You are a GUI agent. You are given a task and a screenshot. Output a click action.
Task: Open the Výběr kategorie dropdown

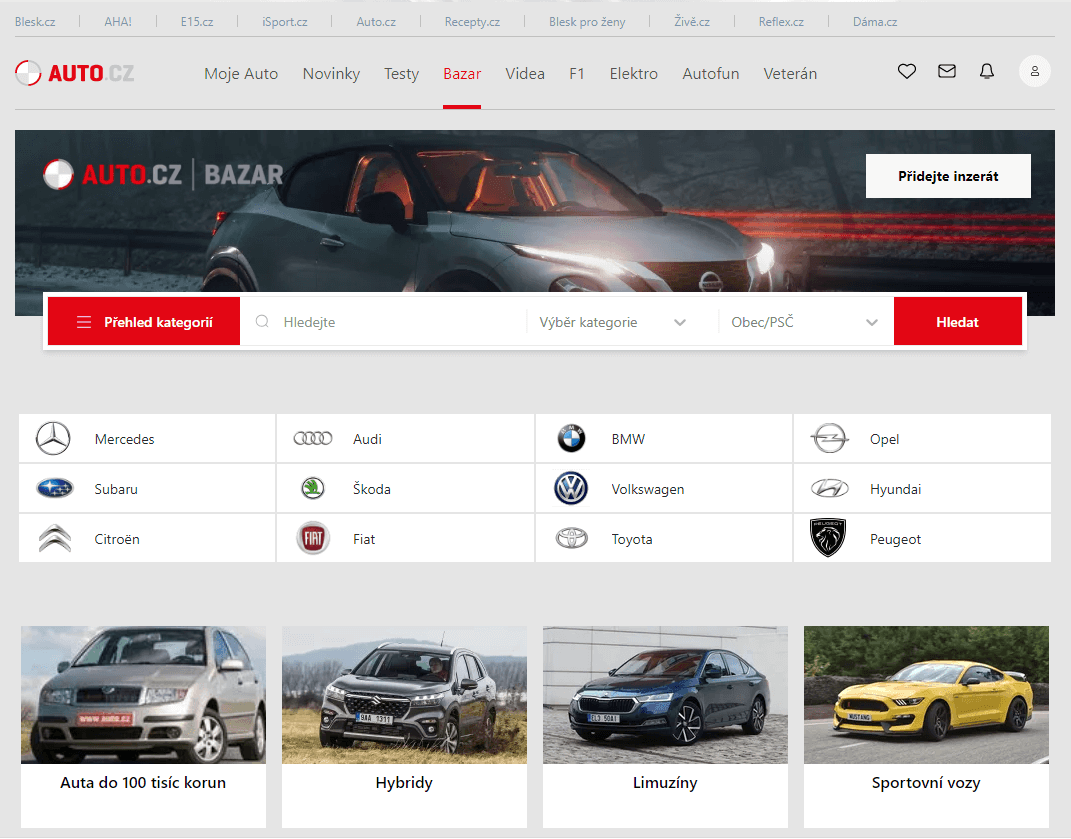pos(613,322)
